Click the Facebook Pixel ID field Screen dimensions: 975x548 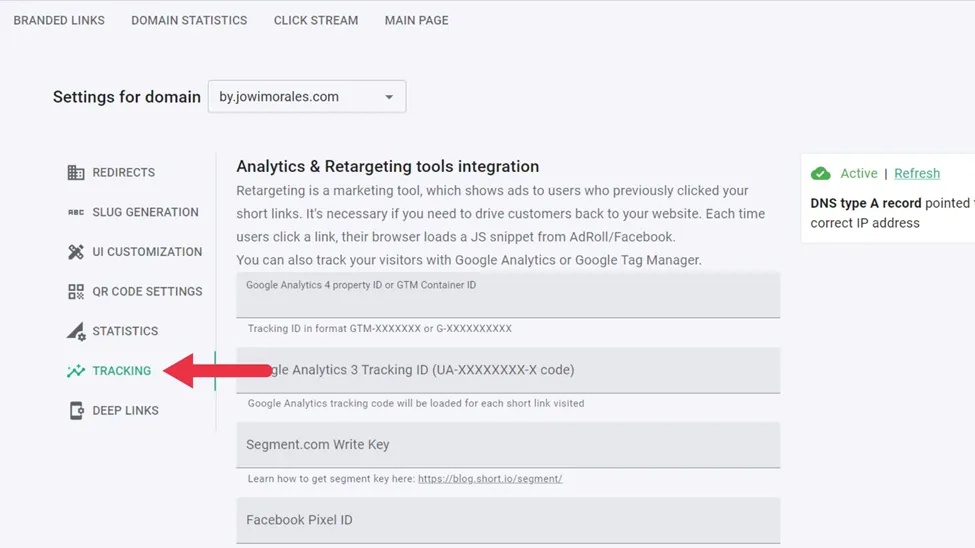click(x=508, y=520)
